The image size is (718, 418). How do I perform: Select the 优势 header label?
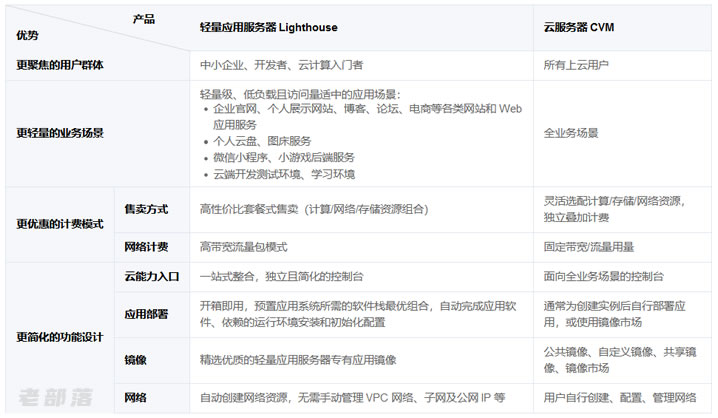[x=28, y=35]
